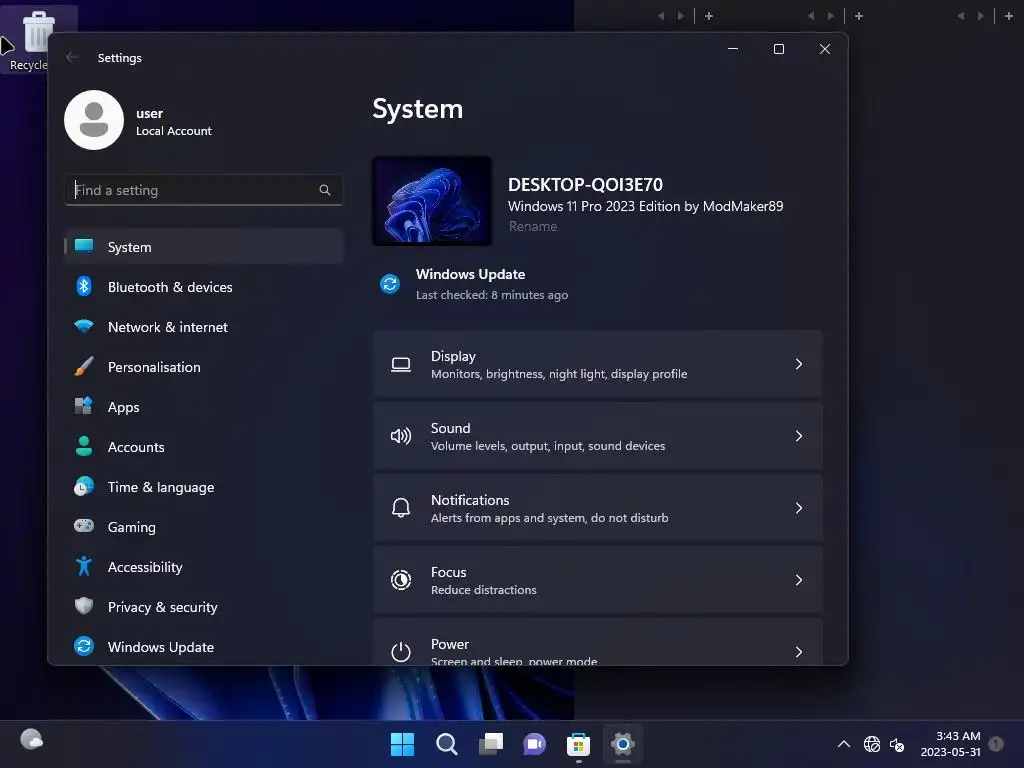Screen dimensions: 1024x768
Task: Click the Notifications bell icon
Action: click(401, 507)
